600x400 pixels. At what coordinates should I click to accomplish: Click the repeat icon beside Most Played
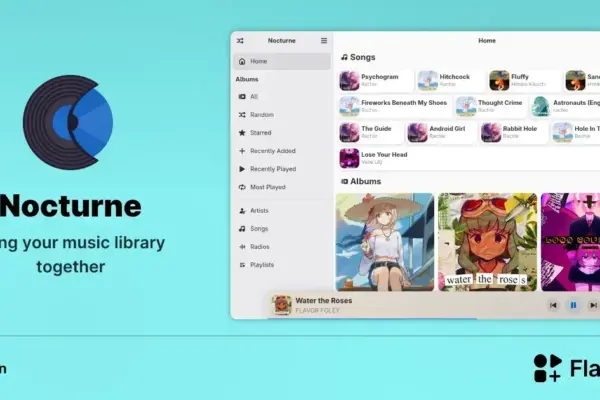pyautogui.click(x=242, y=187)
